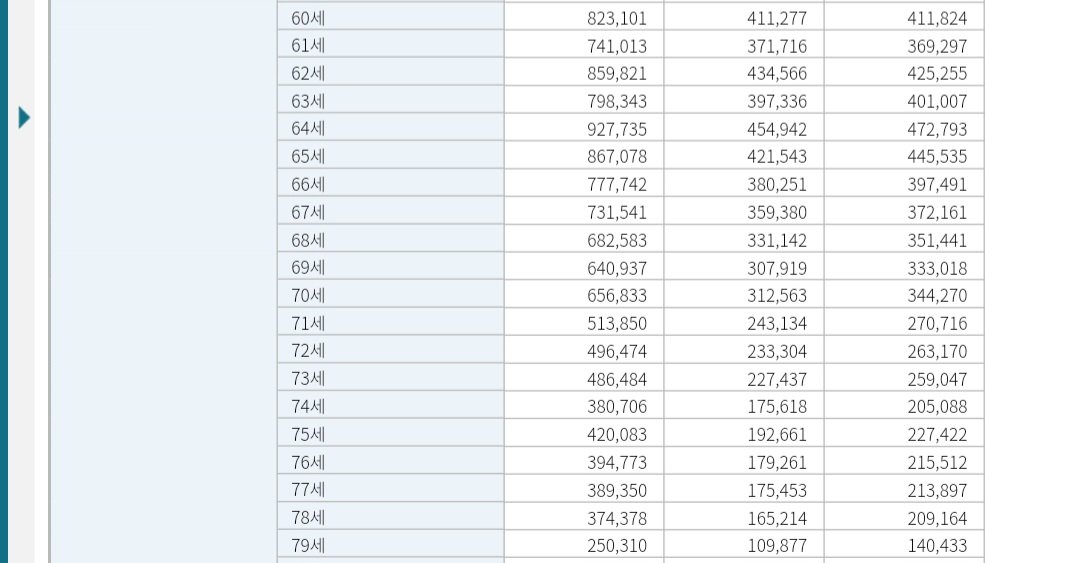The image size is (1080, 563).
Task: Select the cell with 140,433
Action: click(x=904, y=545)
